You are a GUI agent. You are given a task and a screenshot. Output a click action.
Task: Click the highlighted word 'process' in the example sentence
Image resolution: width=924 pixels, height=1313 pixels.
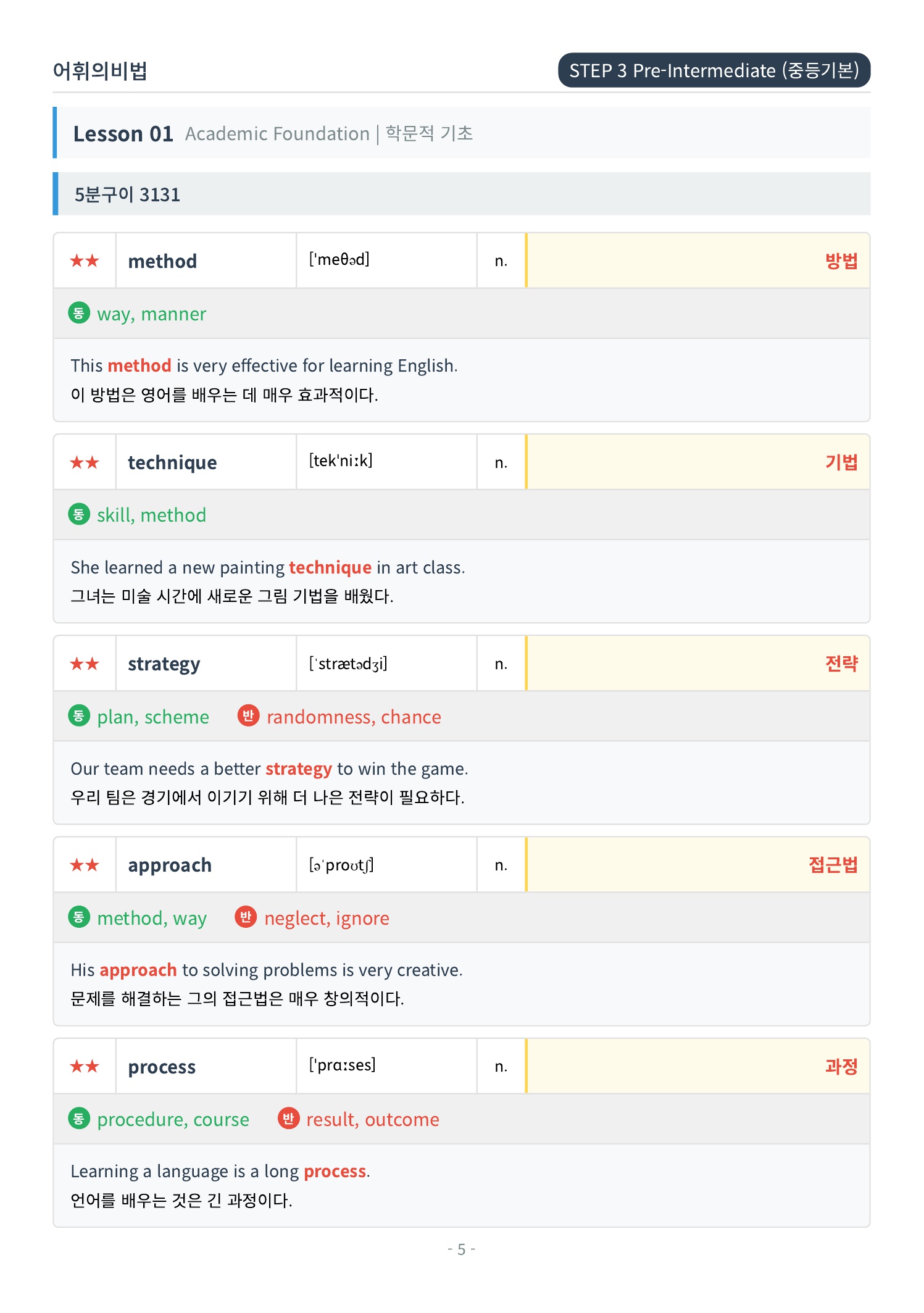click(335, 1172)
